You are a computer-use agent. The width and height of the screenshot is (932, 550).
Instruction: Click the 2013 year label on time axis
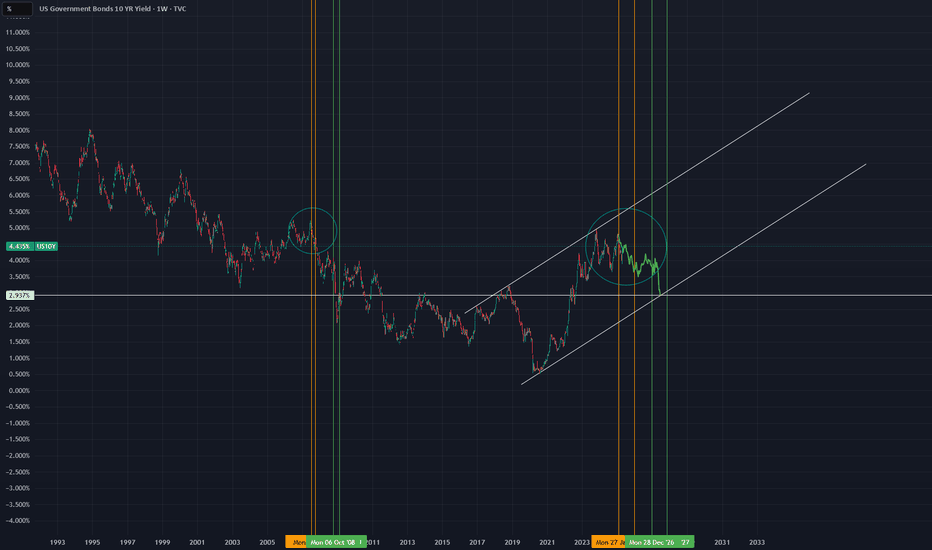[407, 542]
